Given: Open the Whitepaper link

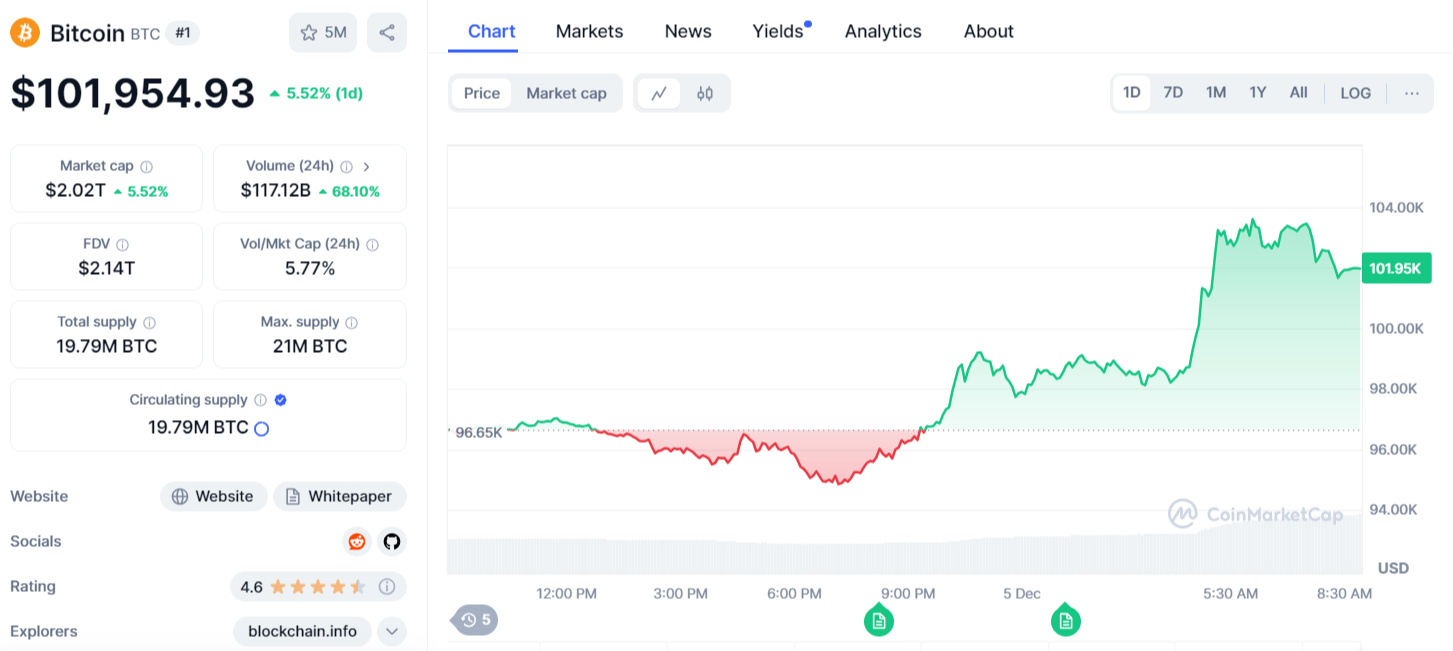Looking at the screenshot, I should coord(339,496).
